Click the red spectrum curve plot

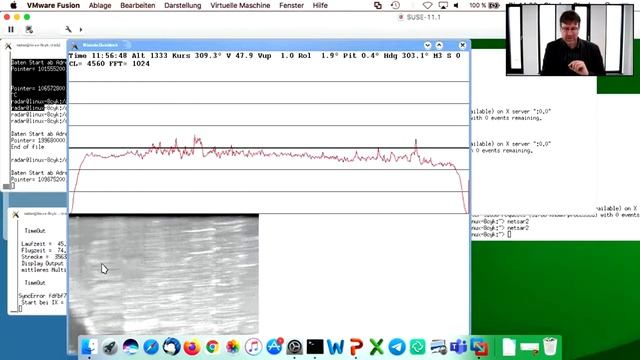(269, 173)
